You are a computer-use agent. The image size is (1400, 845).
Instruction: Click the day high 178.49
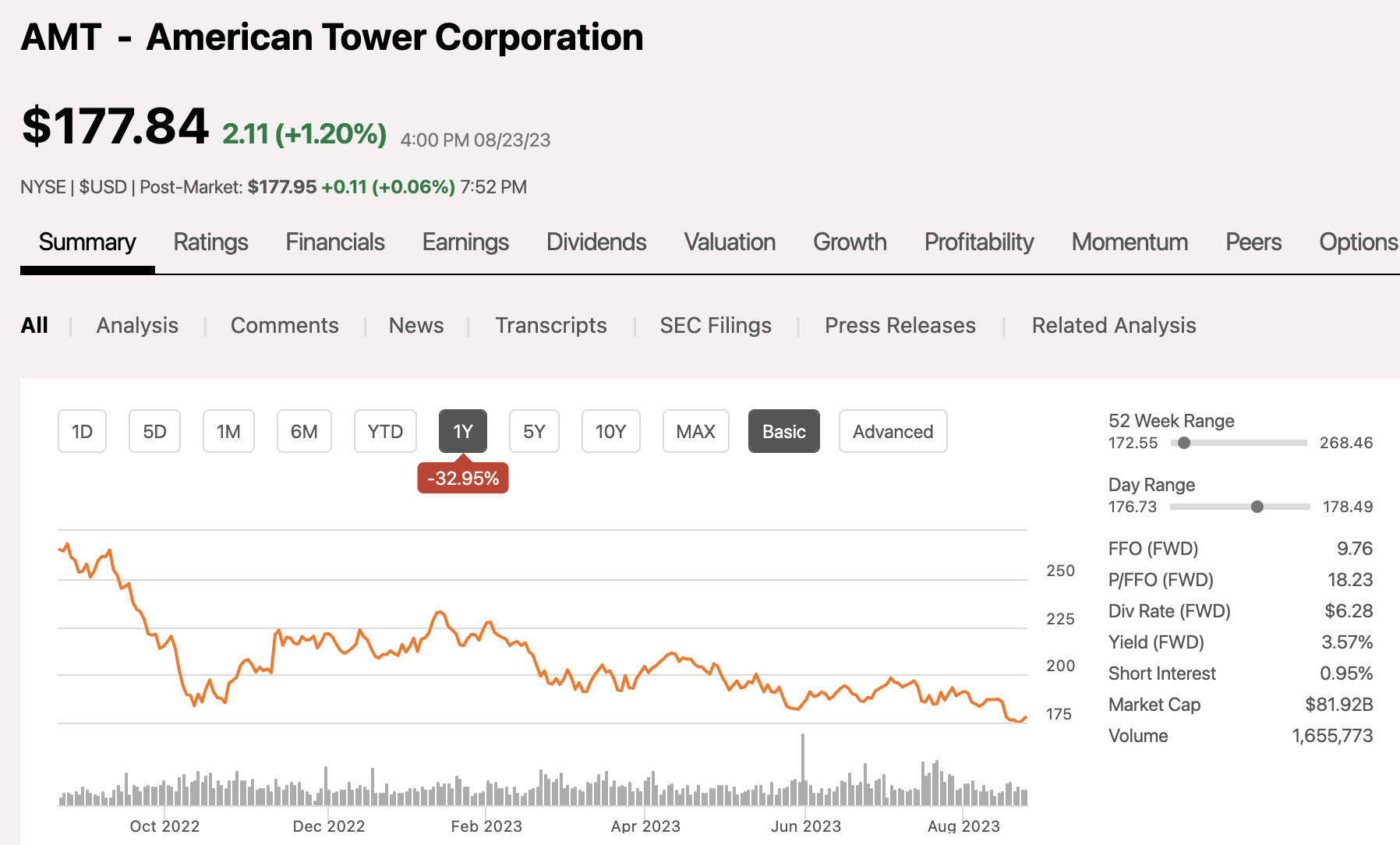click(1348, 507)
